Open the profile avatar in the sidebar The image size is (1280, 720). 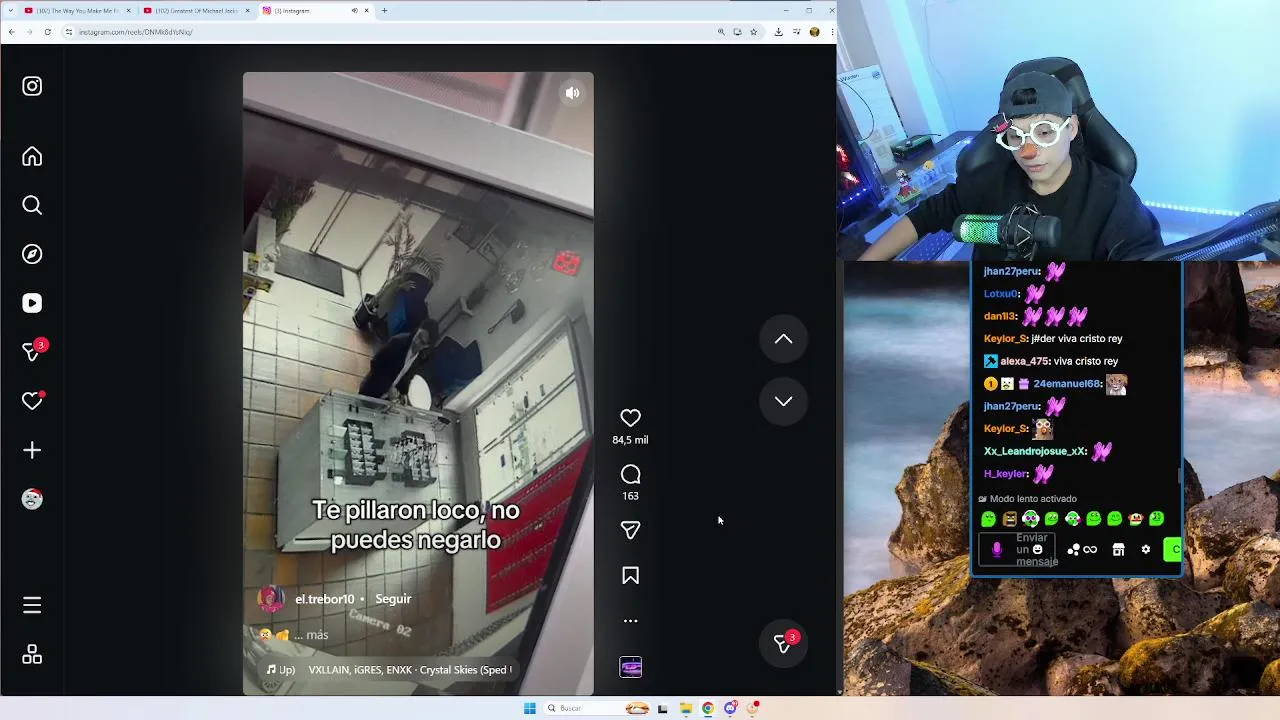tap(32, 499)
